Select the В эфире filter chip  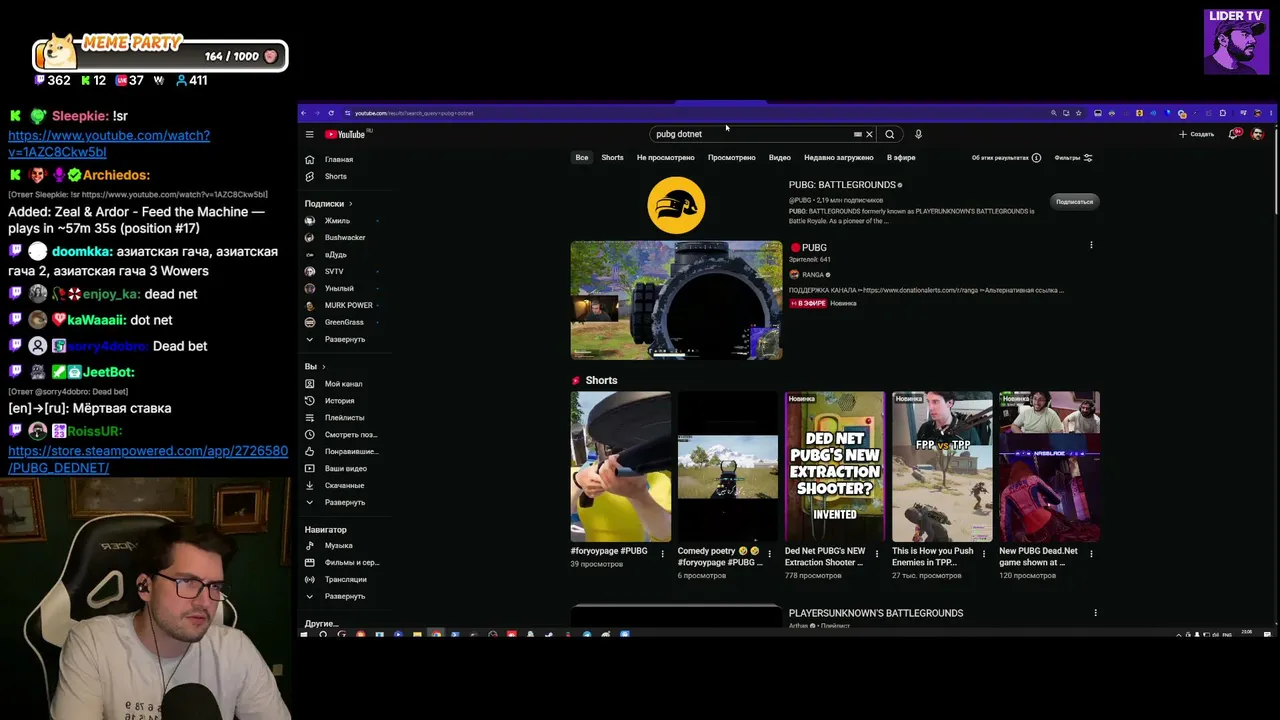pyautogui.click(x=901, y=158)
